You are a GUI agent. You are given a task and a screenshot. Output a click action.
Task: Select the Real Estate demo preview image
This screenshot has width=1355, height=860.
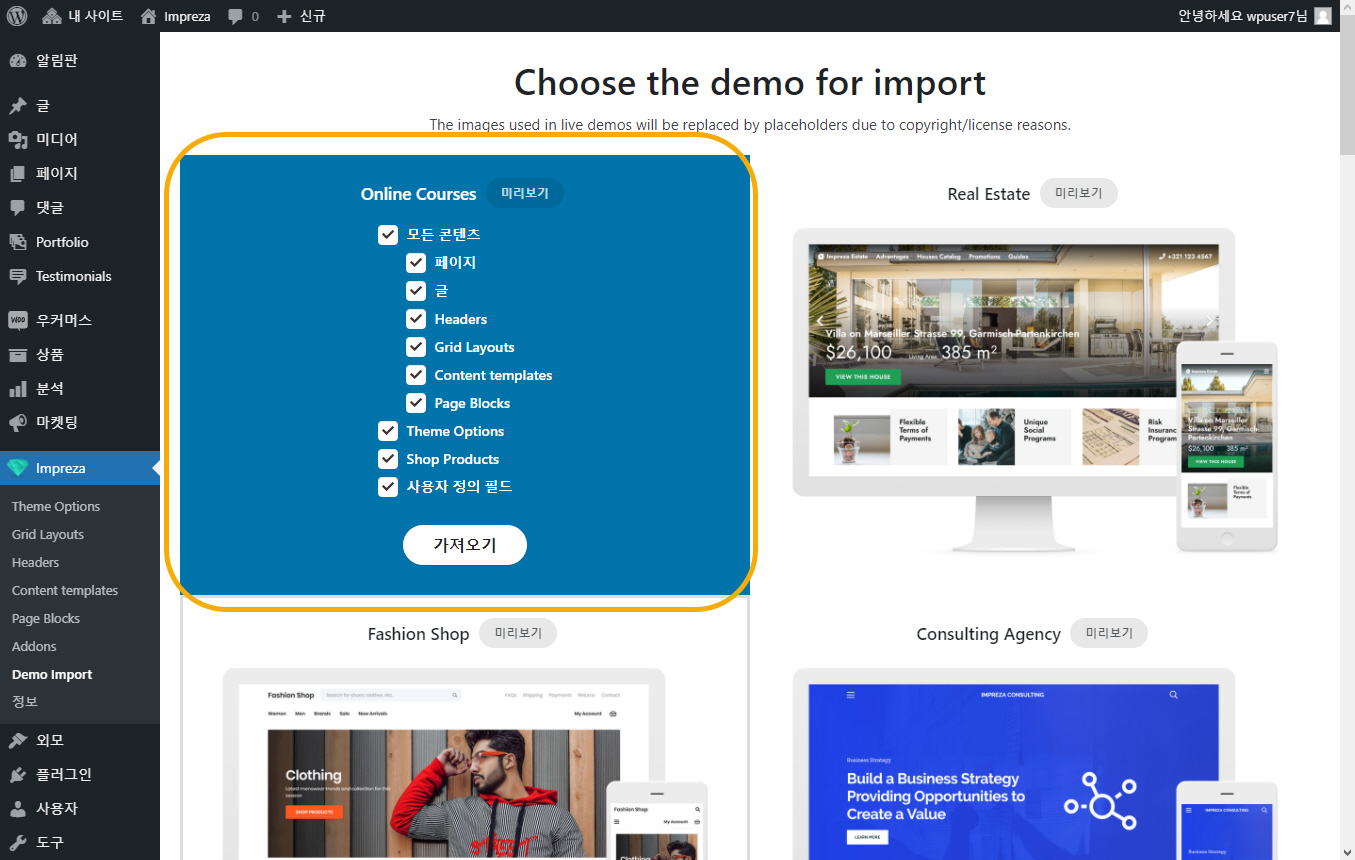(1035, 390)
